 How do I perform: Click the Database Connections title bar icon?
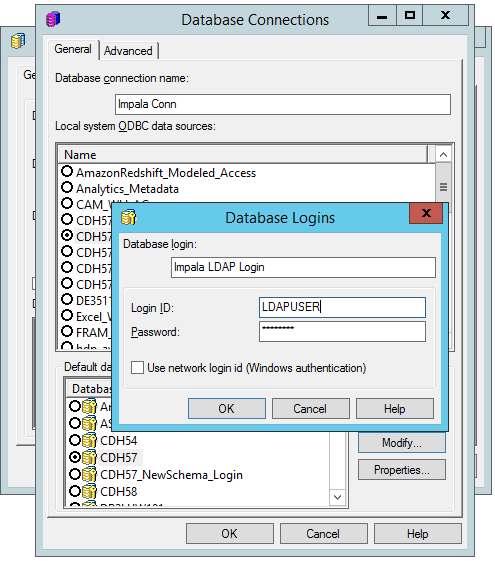(x=53, y=19)
